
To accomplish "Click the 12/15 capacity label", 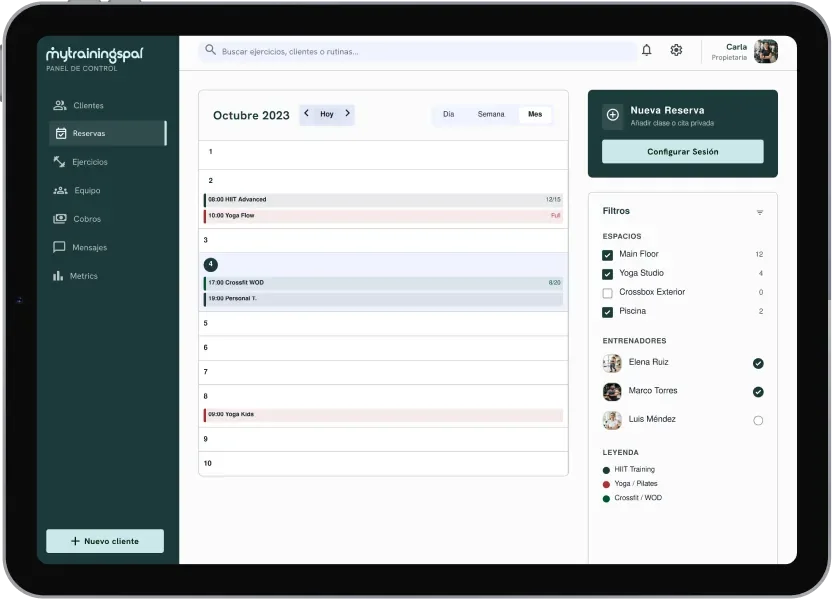I will pos(553,199).
